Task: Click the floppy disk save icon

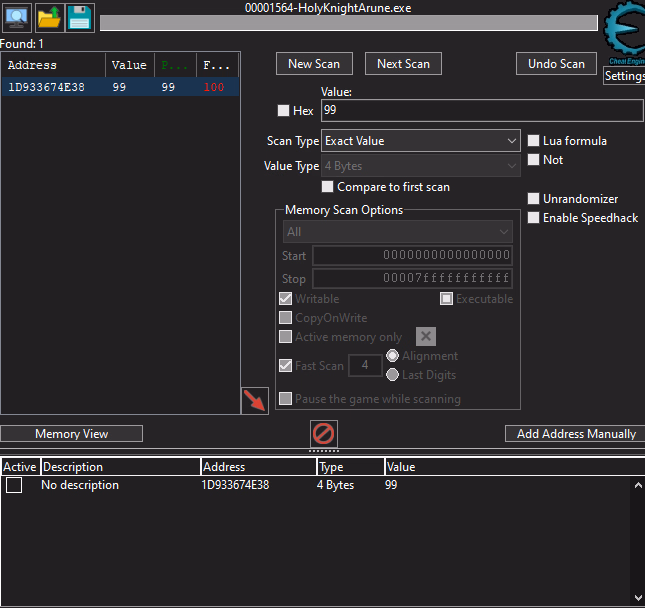Action: [80, 18]
